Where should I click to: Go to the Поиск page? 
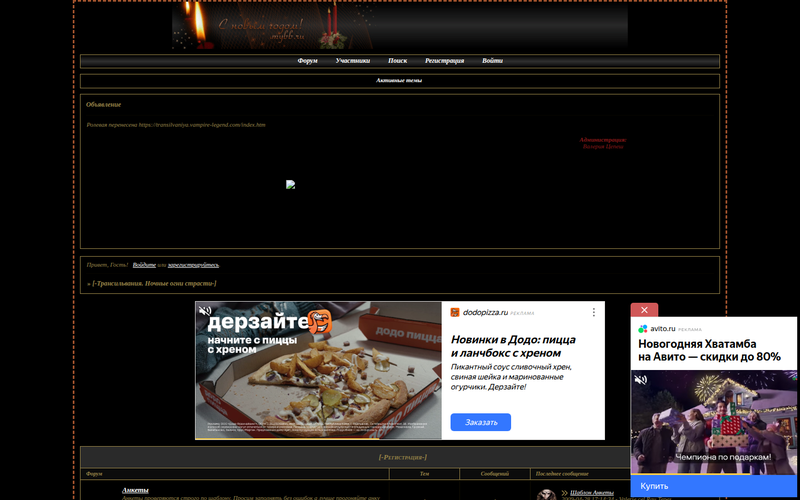[397, 61]
